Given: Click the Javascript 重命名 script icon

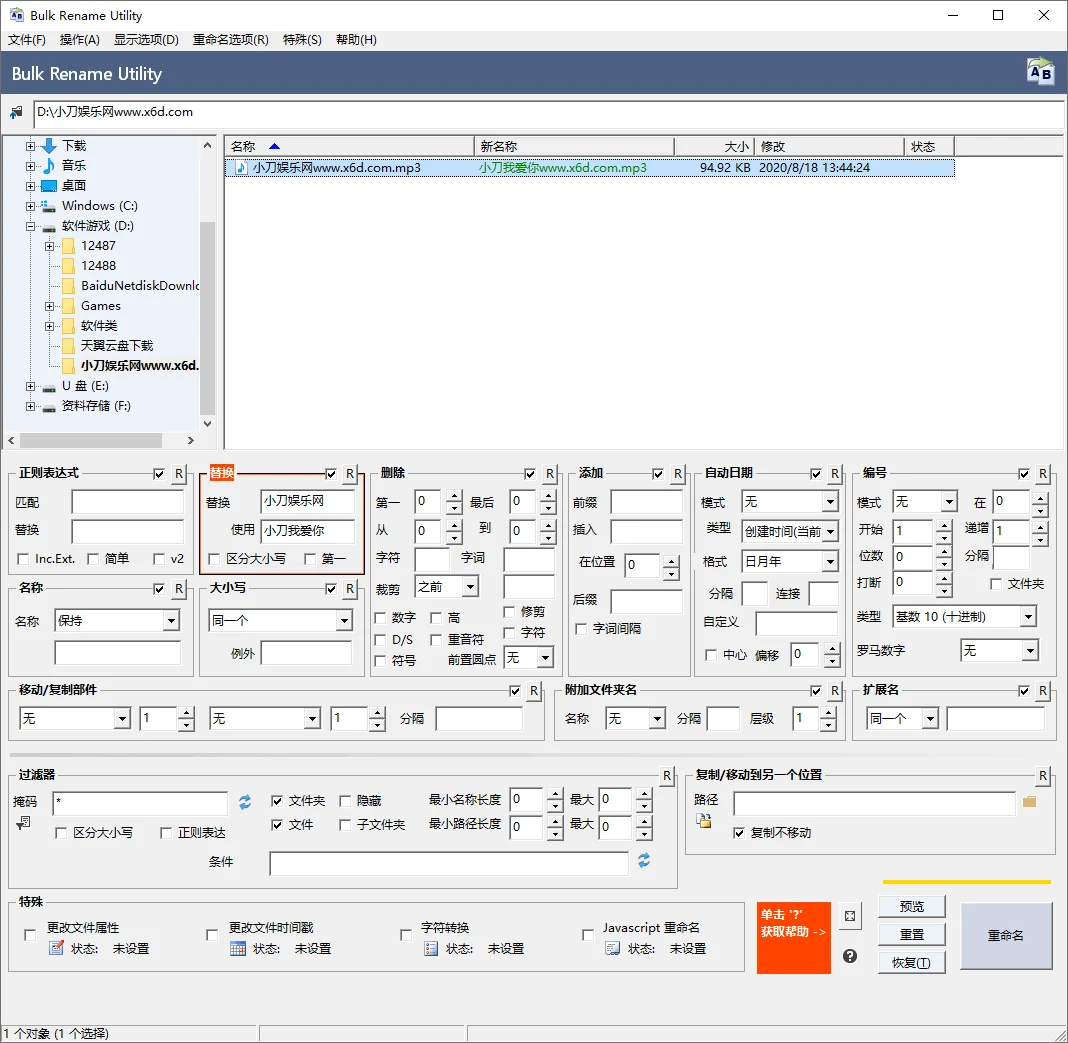Looking at the screenshot, I should pos(614,948).
